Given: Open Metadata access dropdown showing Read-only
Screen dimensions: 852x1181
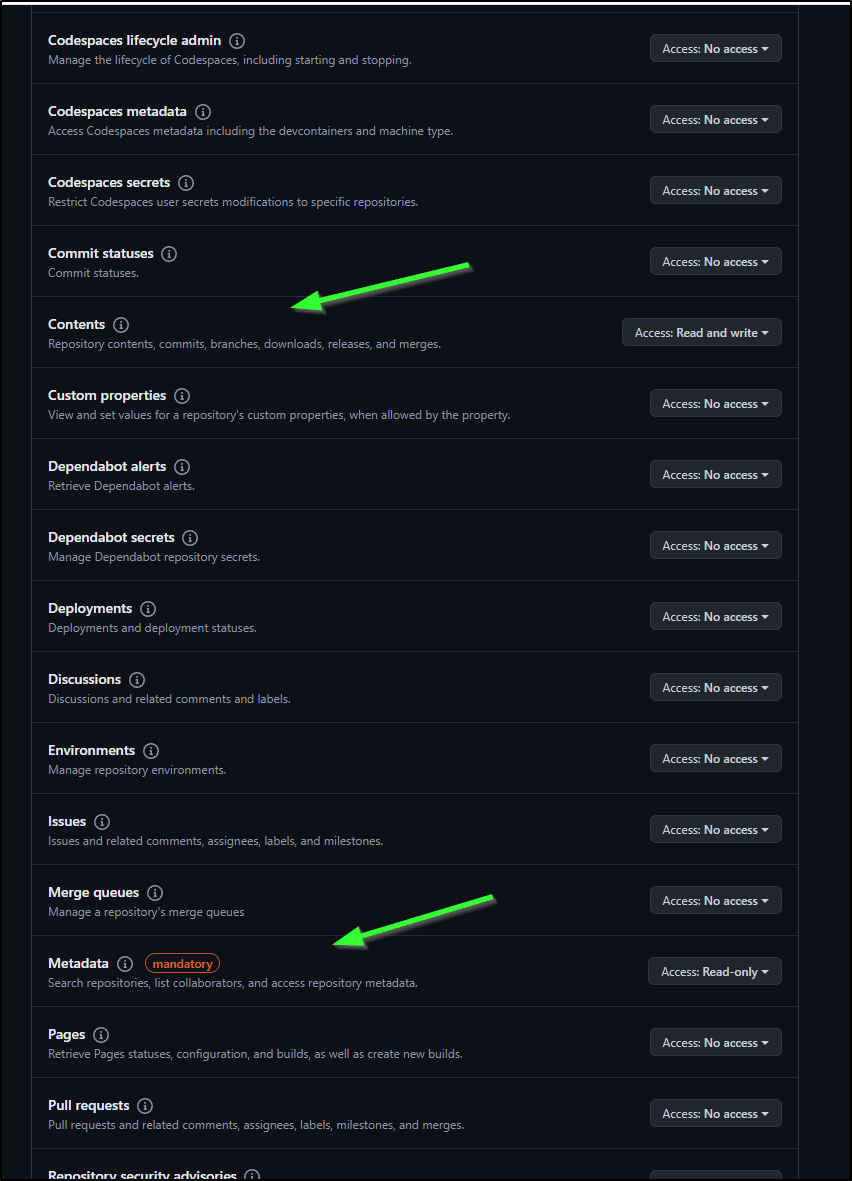Looking at the screenshot, I should pyautogui.click(x=714, y=972).
